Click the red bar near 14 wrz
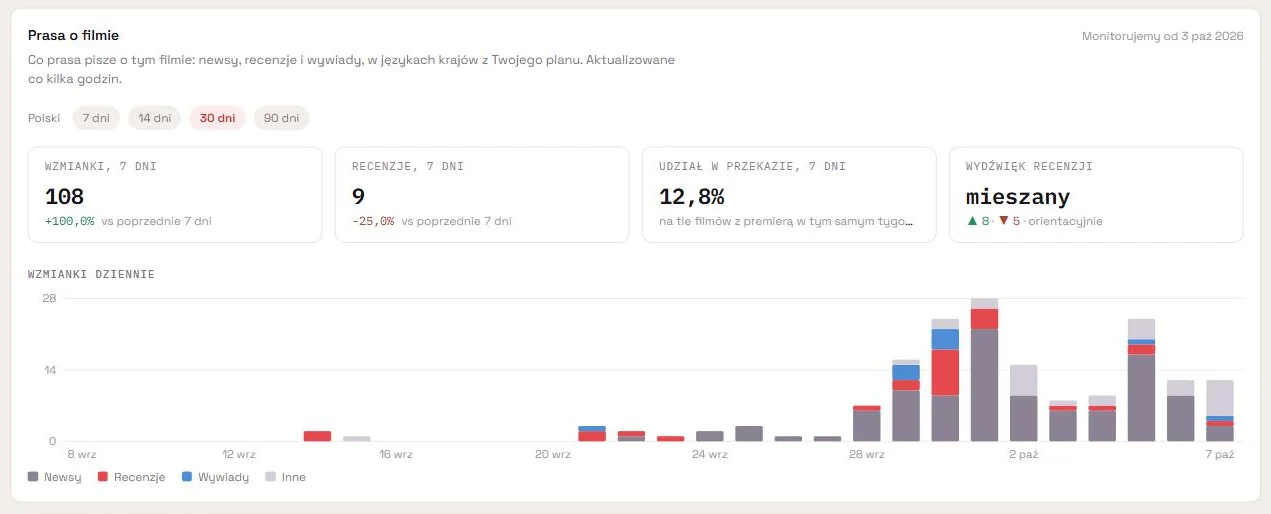 tap(317, 436)
